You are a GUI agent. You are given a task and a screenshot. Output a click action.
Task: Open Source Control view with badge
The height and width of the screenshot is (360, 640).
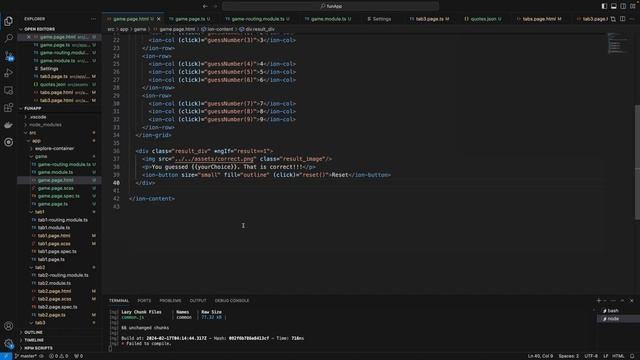point(9,56)
